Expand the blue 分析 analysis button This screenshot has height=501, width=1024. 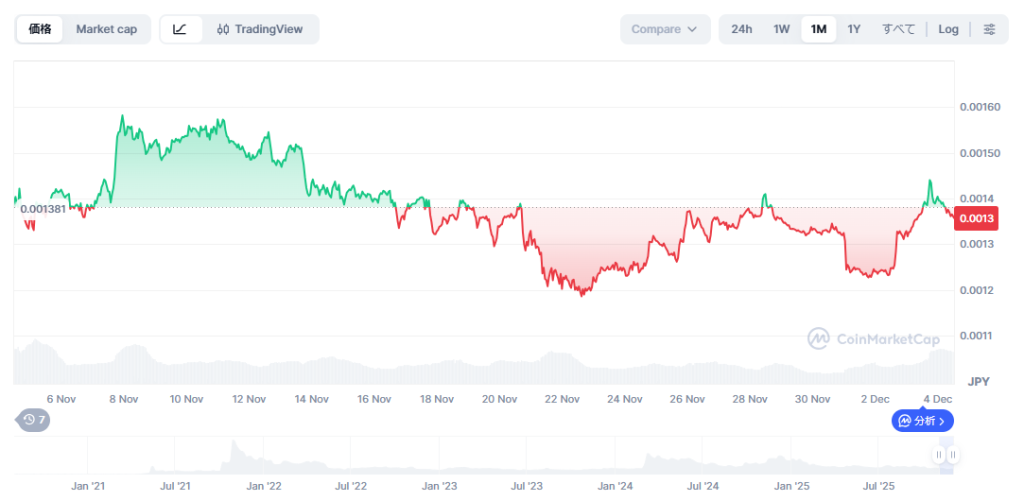coord(922,421)
